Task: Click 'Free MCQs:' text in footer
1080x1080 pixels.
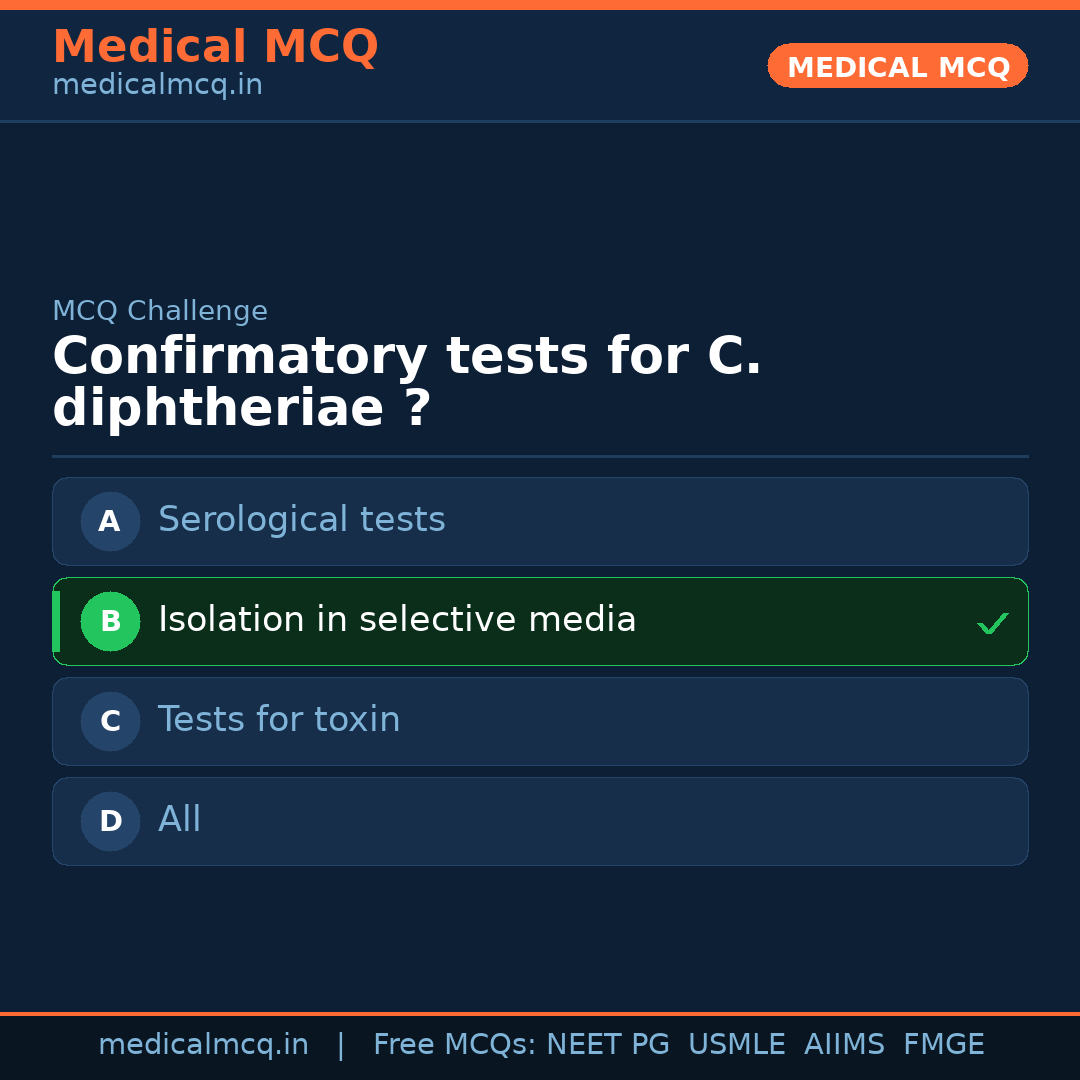Action: click(454, 1045)
